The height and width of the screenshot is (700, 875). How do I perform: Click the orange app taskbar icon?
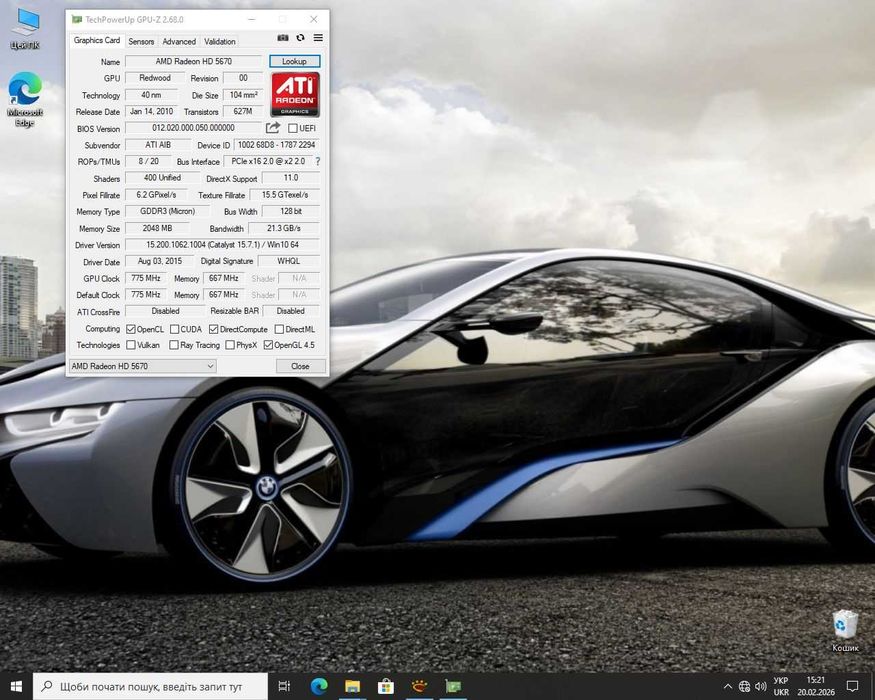(419, 686)
